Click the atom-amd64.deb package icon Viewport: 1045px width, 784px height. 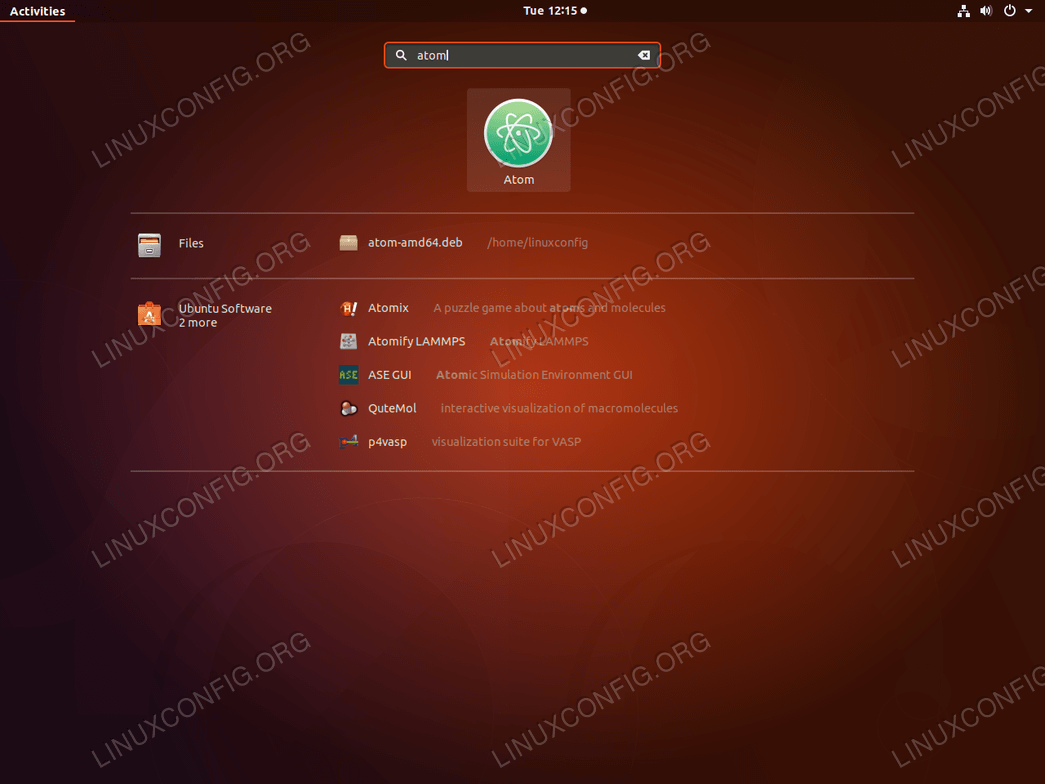349,243
